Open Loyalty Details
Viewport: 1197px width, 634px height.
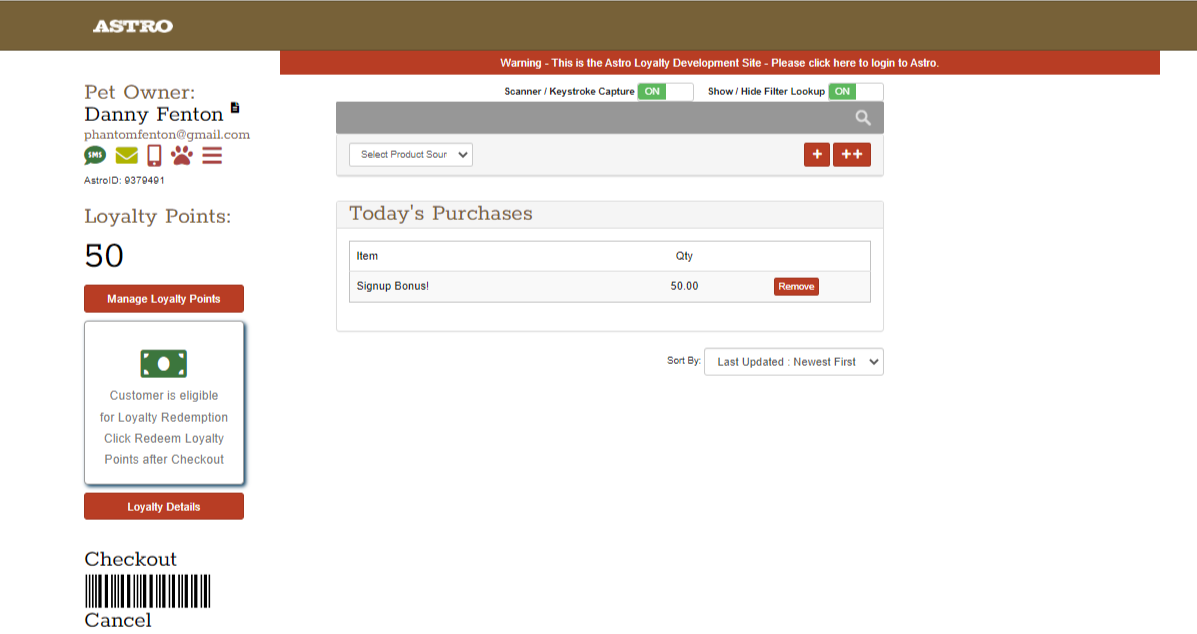(164, 507)
